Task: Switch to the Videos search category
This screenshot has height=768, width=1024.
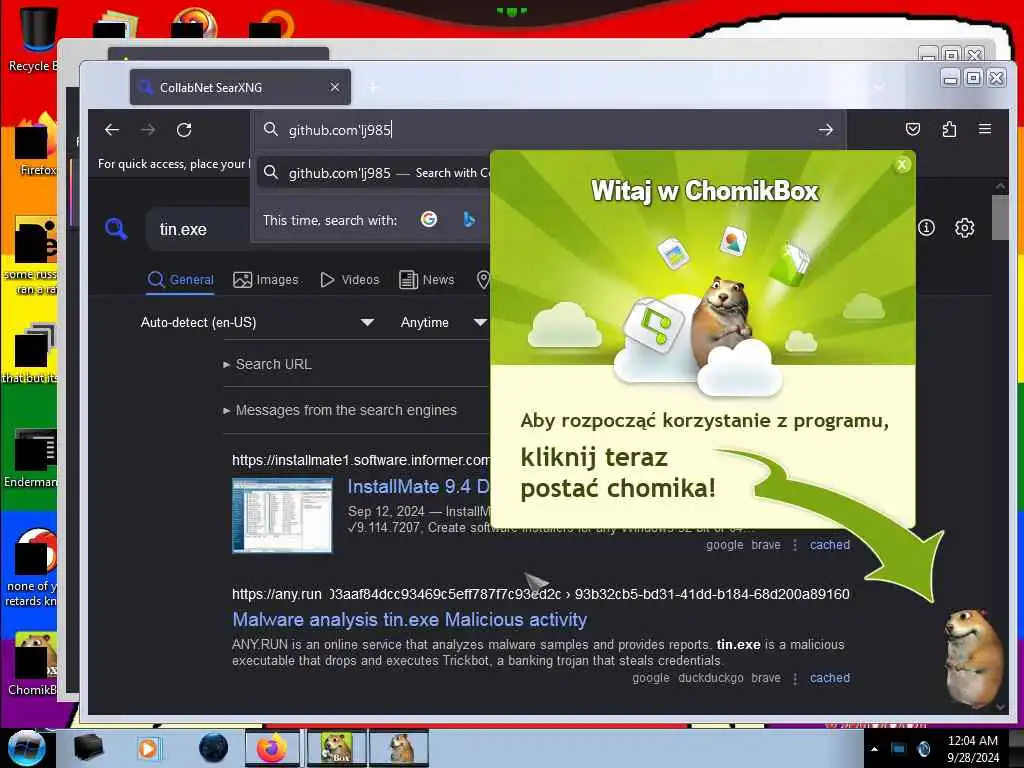Action: [349, 280]
